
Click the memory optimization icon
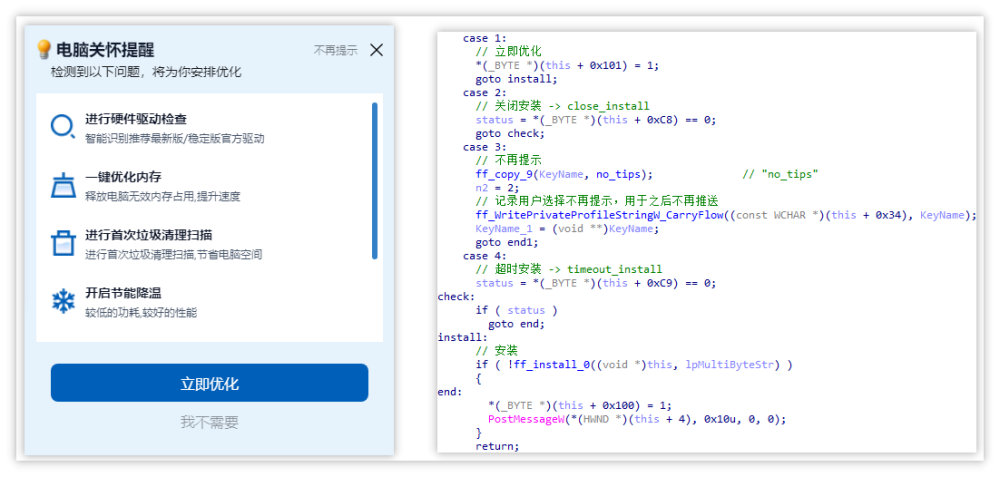click(x=63, y=185)
